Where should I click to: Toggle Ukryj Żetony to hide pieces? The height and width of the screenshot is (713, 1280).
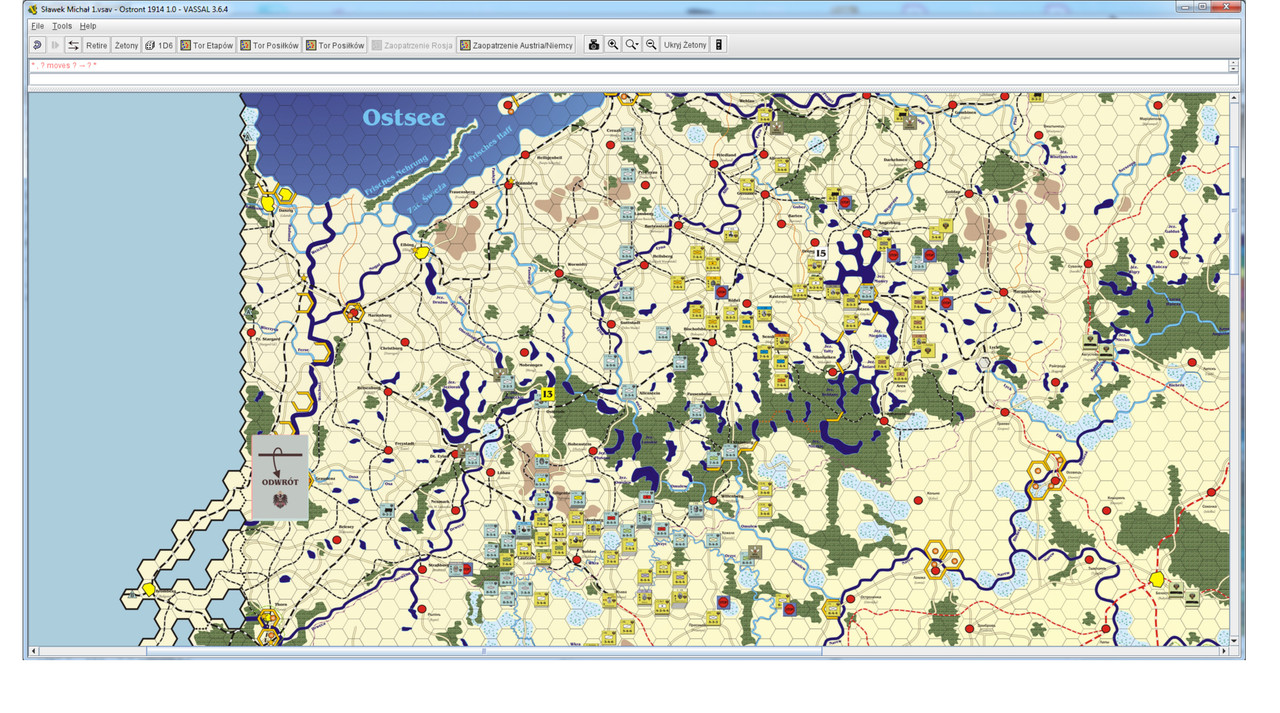(x=685, y=45)
